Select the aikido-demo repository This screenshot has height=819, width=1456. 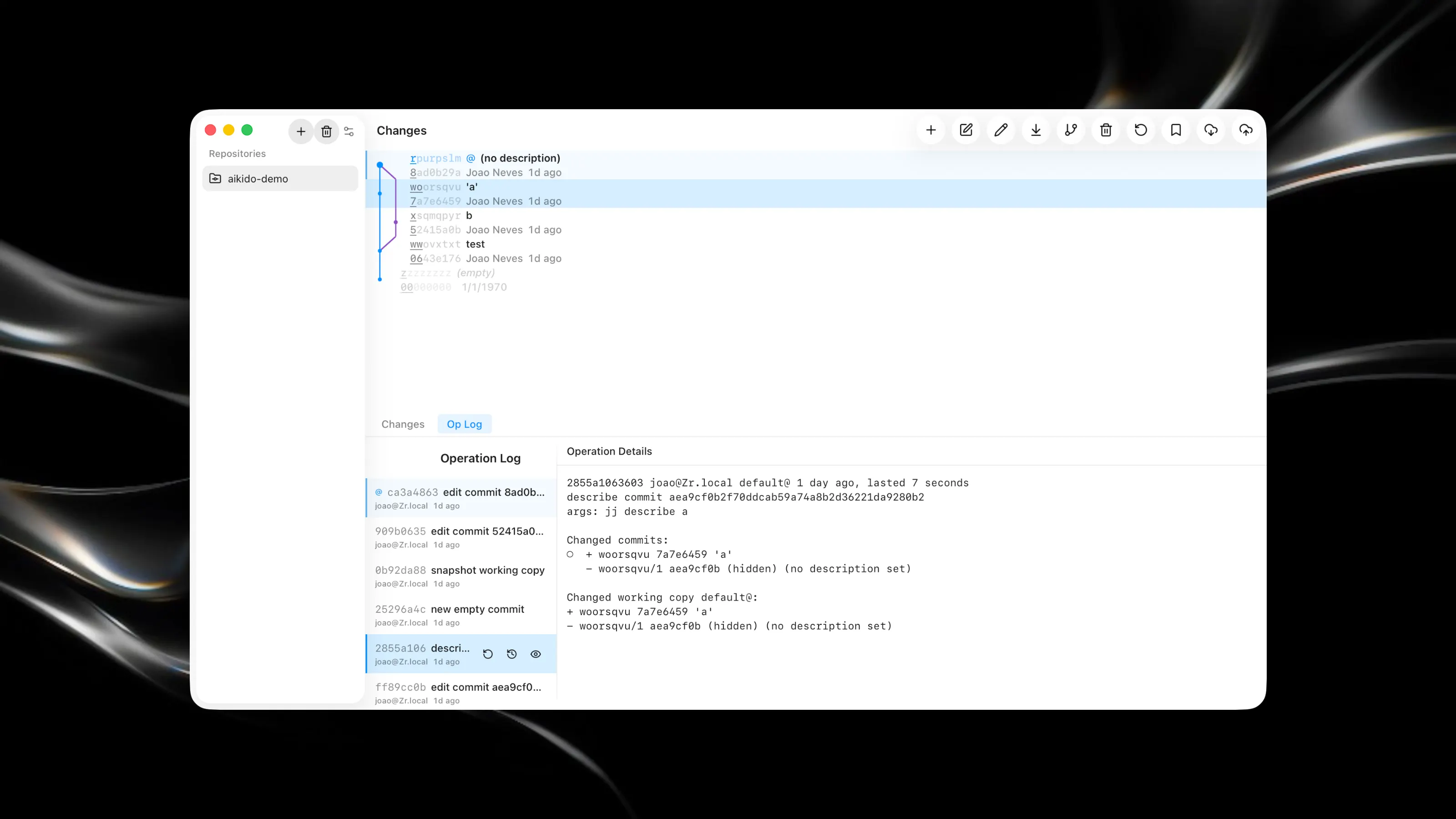280,179
